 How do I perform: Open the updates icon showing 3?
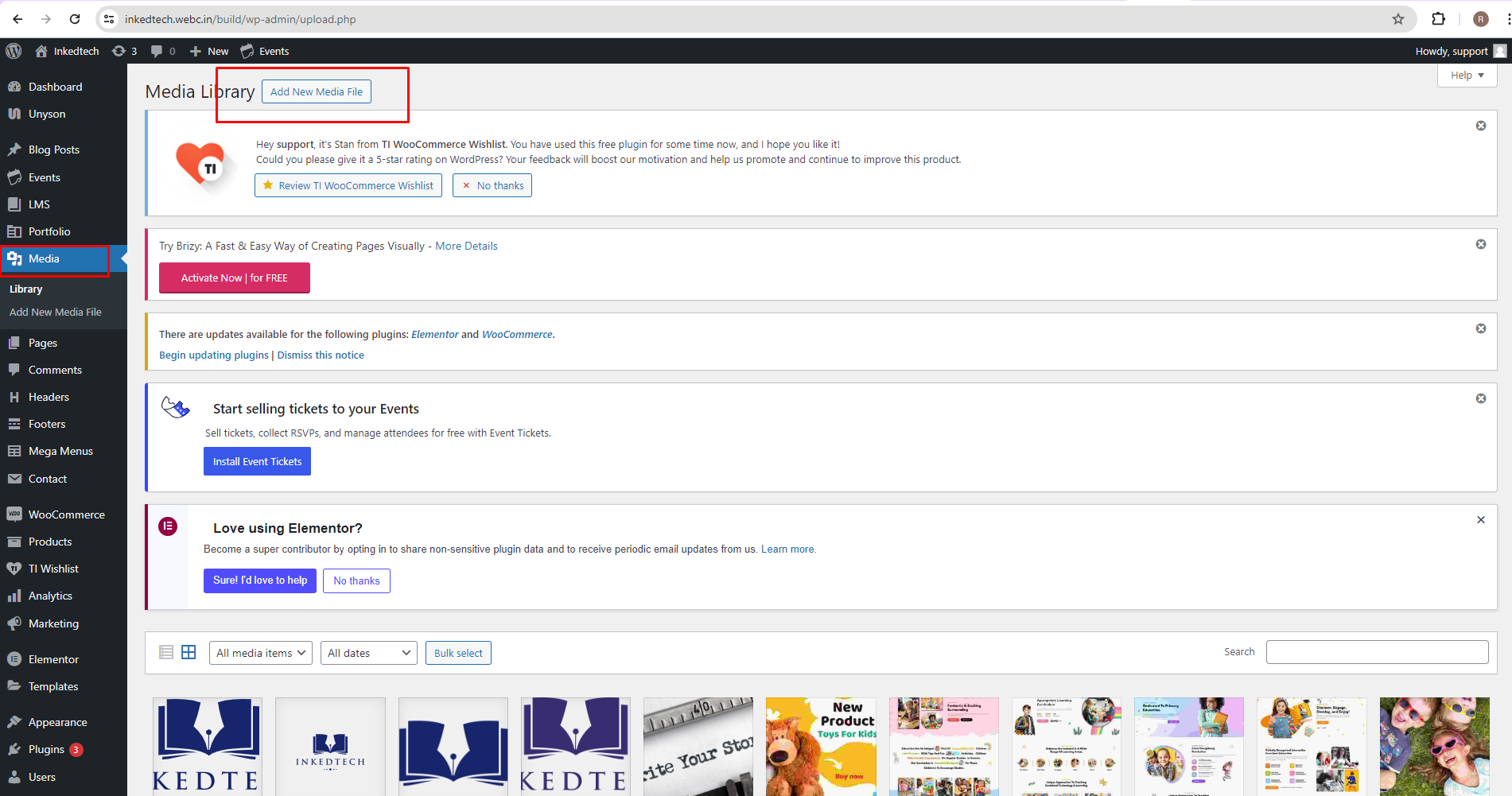[119, 51]
